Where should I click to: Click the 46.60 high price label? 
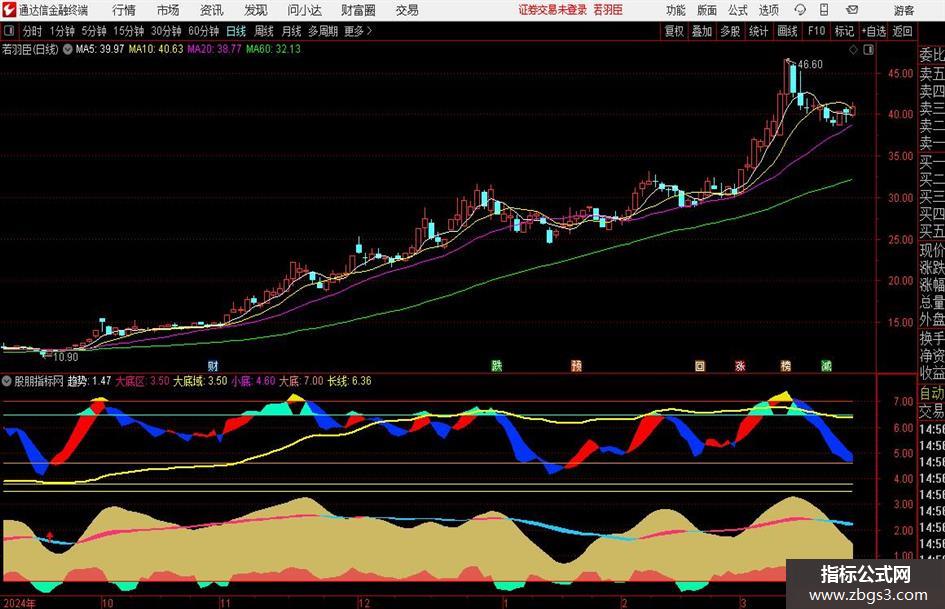810,65
